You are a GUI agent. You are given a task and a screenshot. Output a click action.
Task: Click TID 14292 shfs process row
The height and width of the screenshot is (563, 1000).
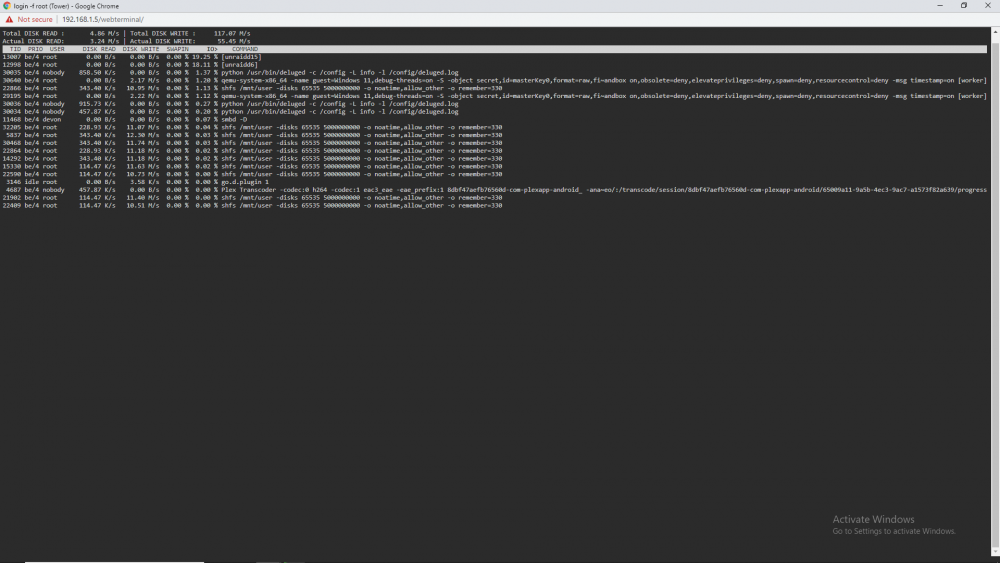pos(252,158)
